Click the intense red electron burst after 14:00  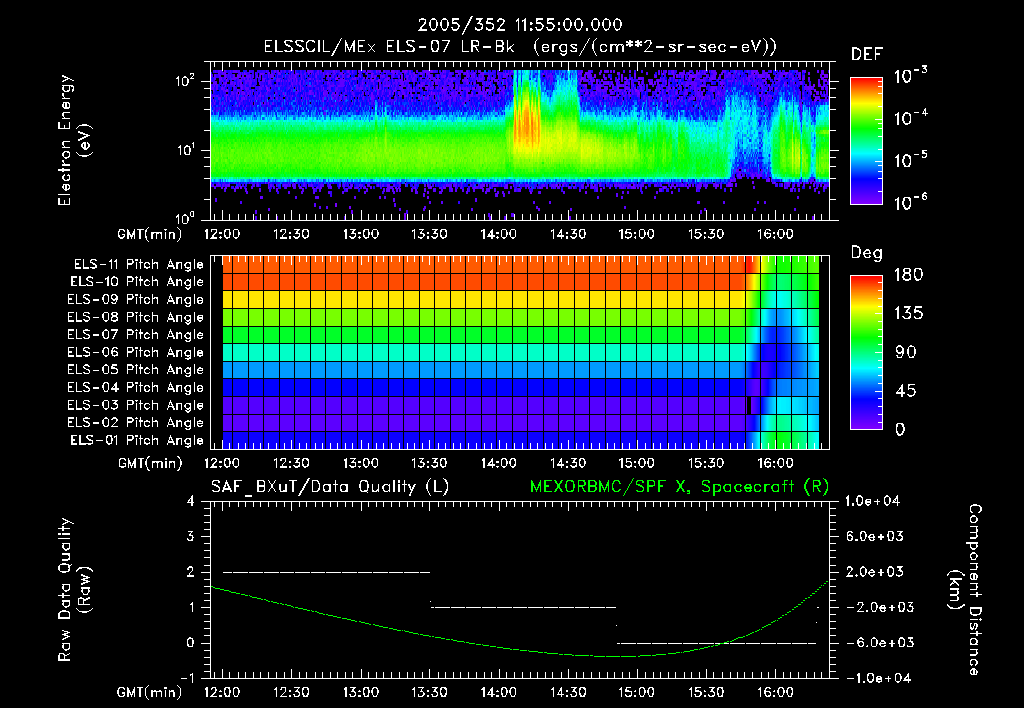(526, 121)
